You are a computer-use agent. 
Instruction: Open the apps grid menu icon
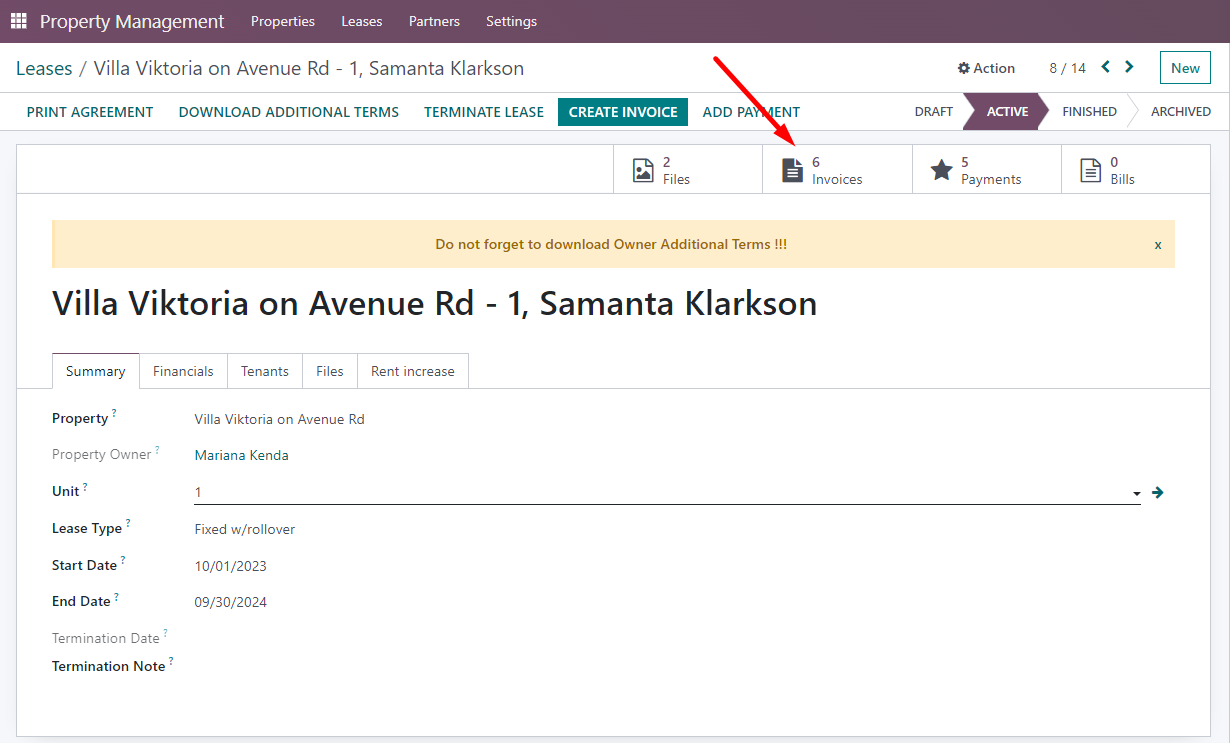pos(19,21)
